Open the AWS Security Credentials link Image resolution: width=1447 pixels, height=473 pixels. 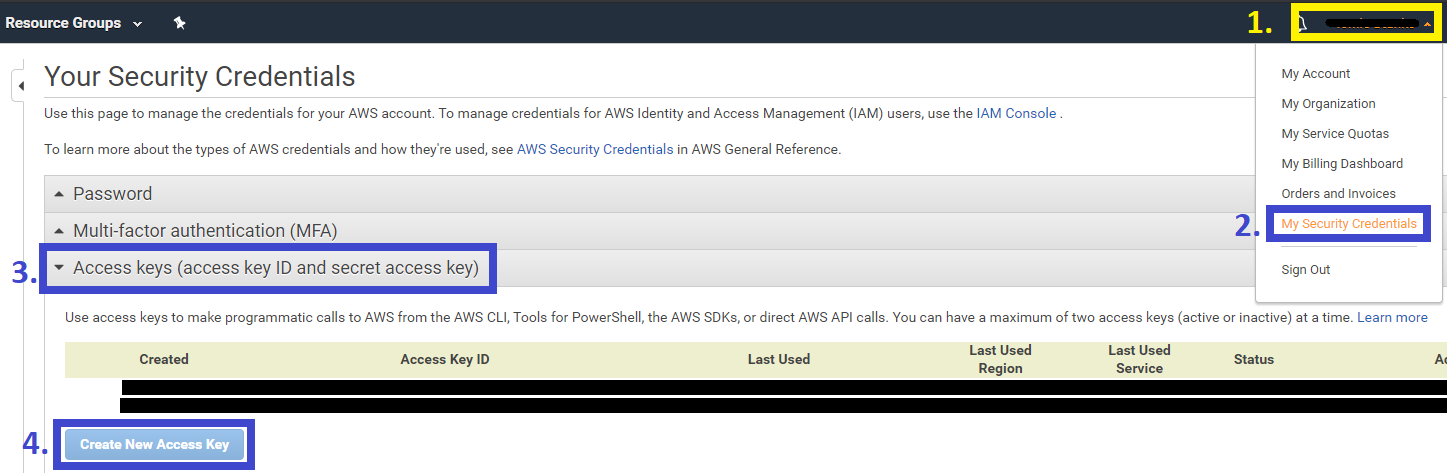click(x=595, y=150)
